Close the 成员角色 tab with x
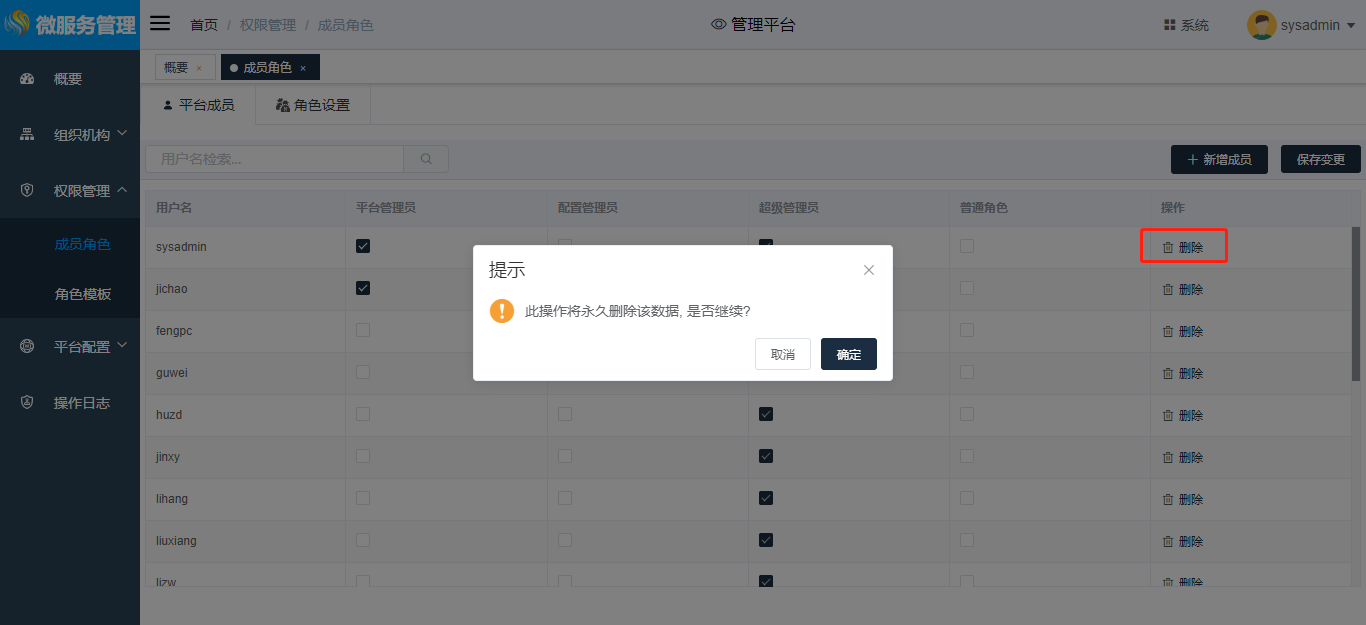 (303, 68)
